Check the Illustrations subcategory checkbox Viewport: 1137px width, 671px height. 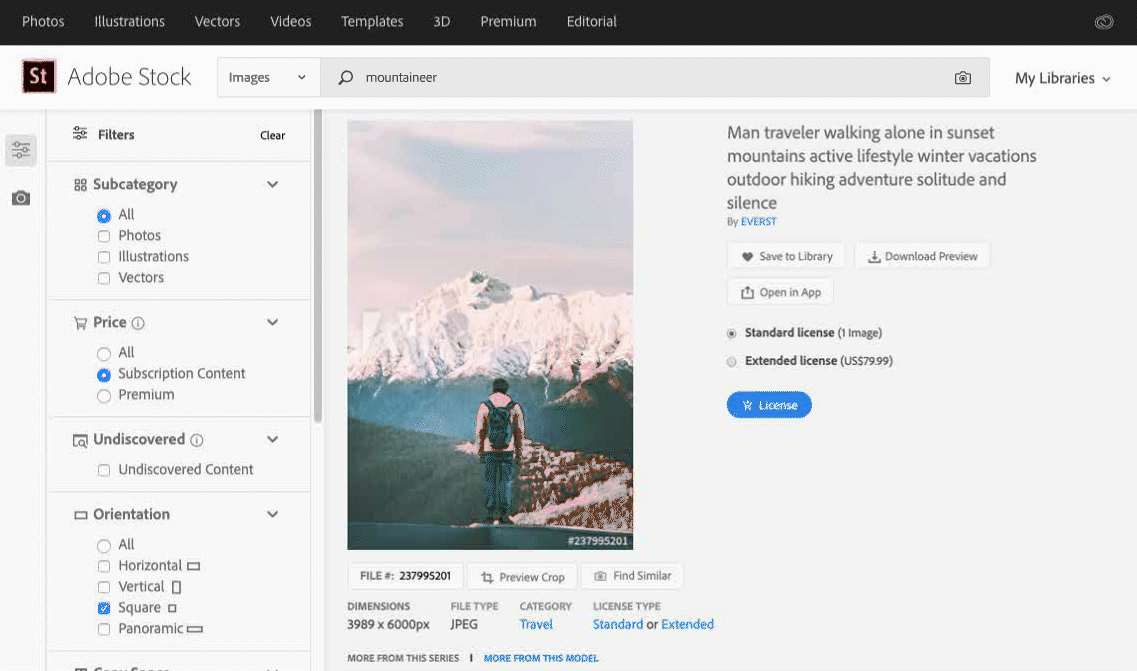click(x=104, y=258)
